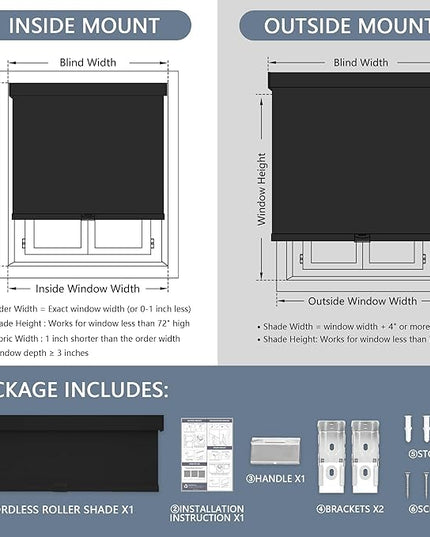Click the 'PACKAGE INCLUDES:' heading
Screen dimensions: 430x537
[84, 390]
